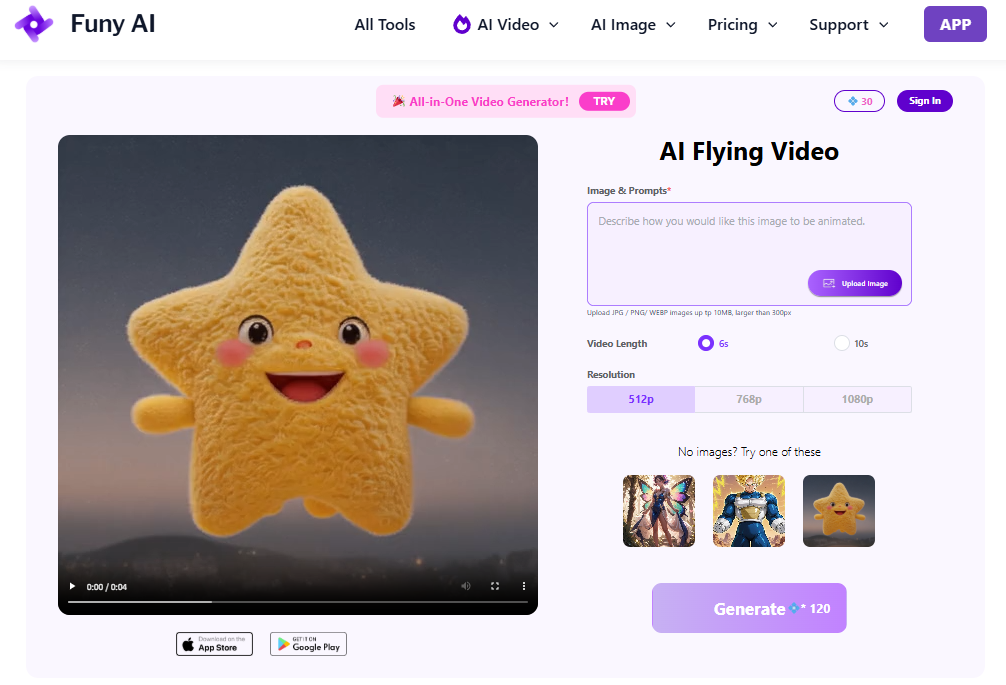Image resolution: width=1006 pixels, height=685 pixels.
Task: Click the Sign In button
Action: (925, 101)
